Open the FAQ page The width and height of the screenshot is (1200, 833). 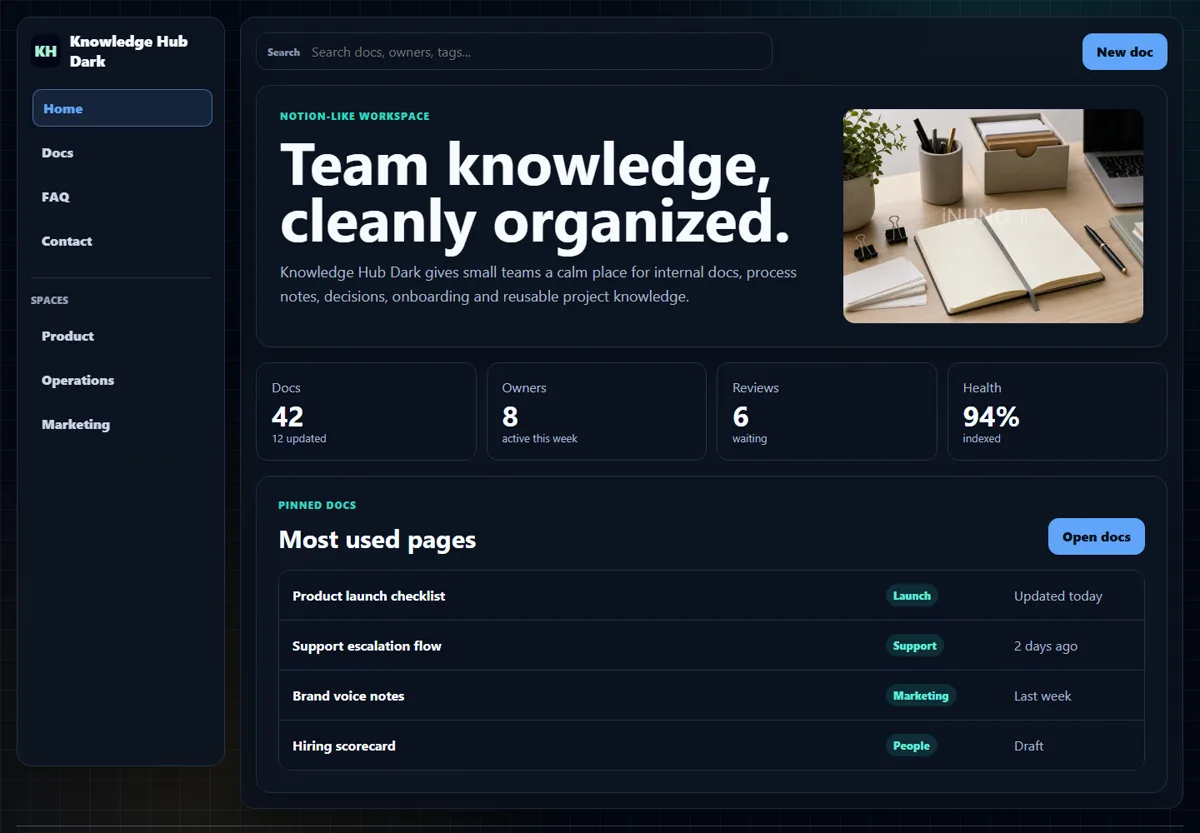pos(122,197)
